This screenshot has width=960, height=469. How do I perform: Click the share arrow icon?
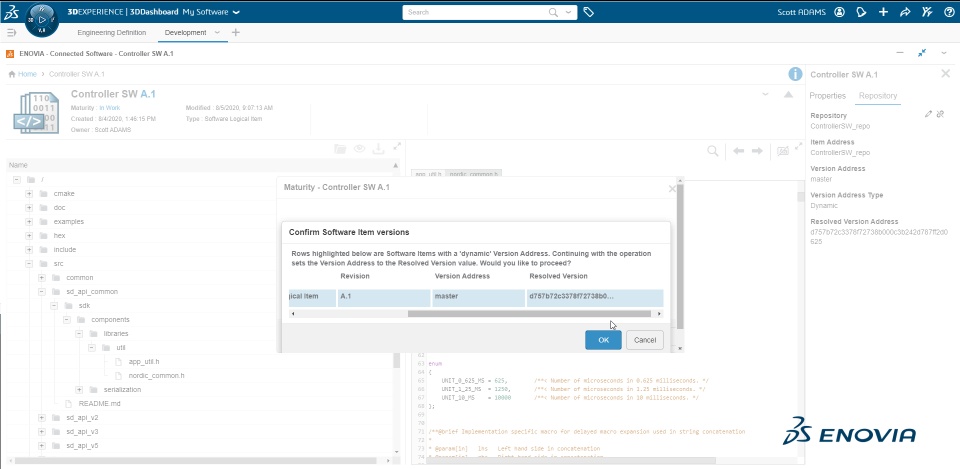point(906,12)
